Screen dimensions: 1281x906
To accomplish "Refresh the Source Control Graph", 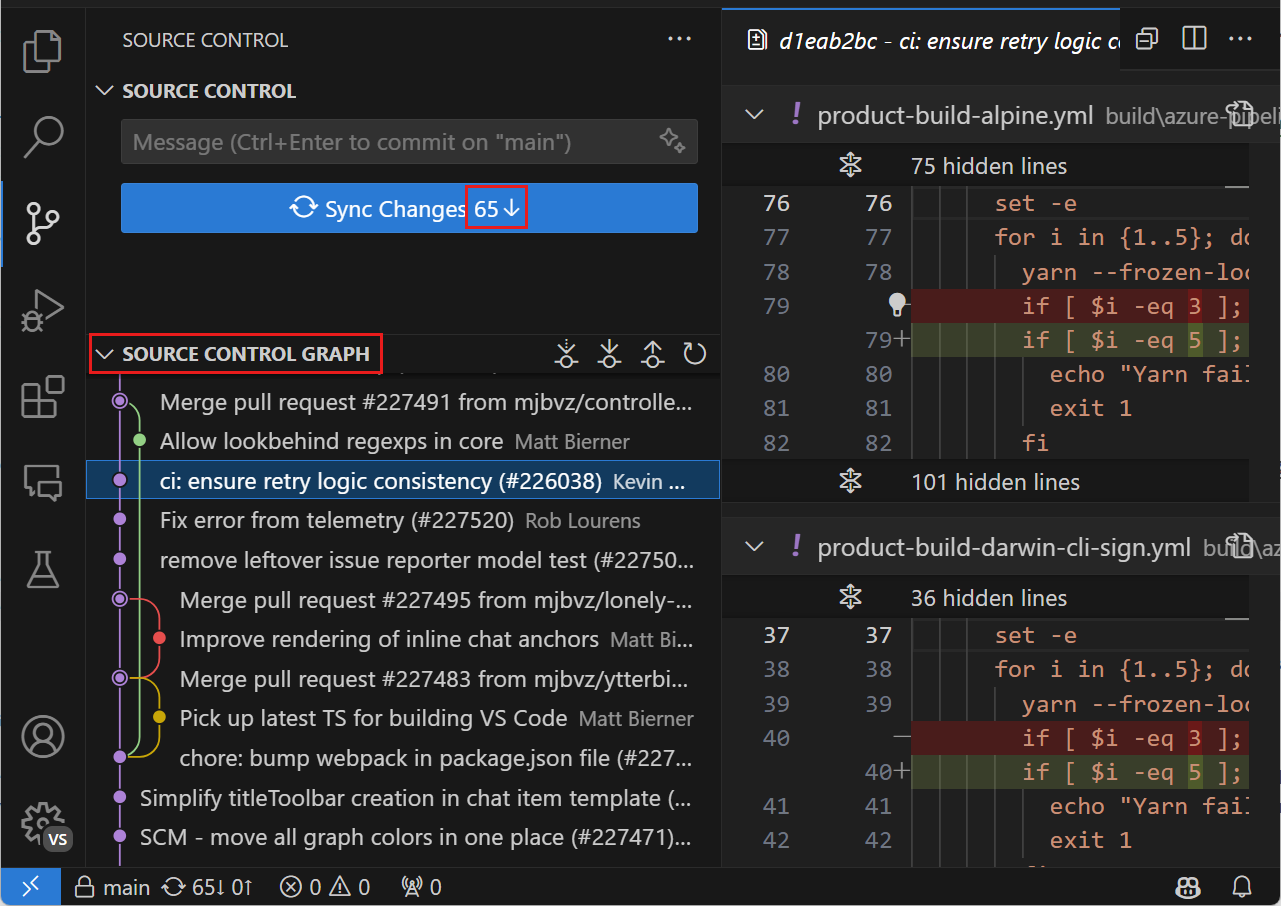I will coord(695,353).
